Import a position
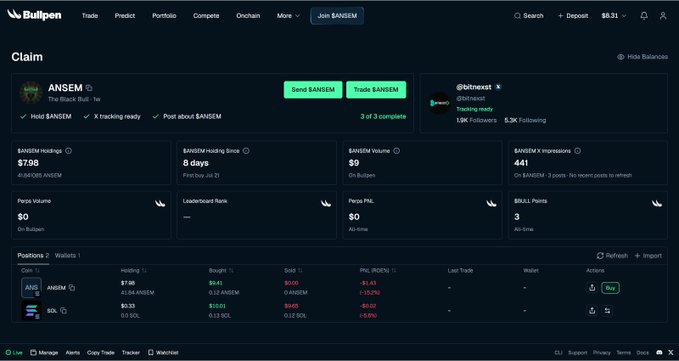The height and width of the screenshot is (361, 679). coord(648,256)
